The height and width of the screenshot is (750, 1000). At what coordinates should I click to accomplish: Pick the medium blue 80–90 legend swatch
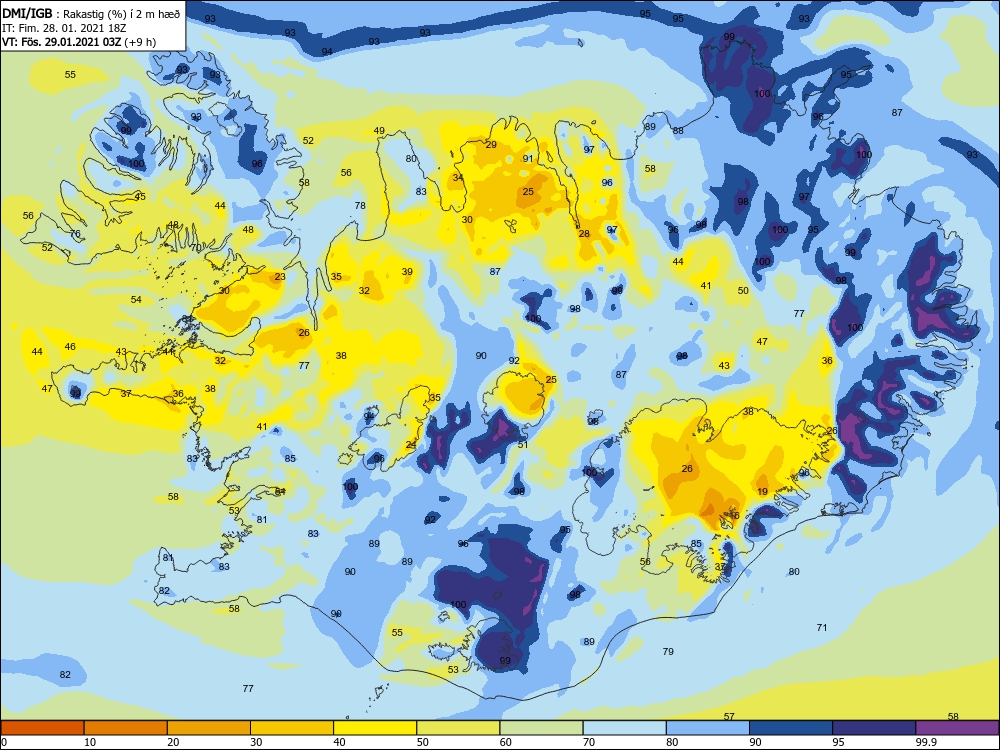click(708, 728)
